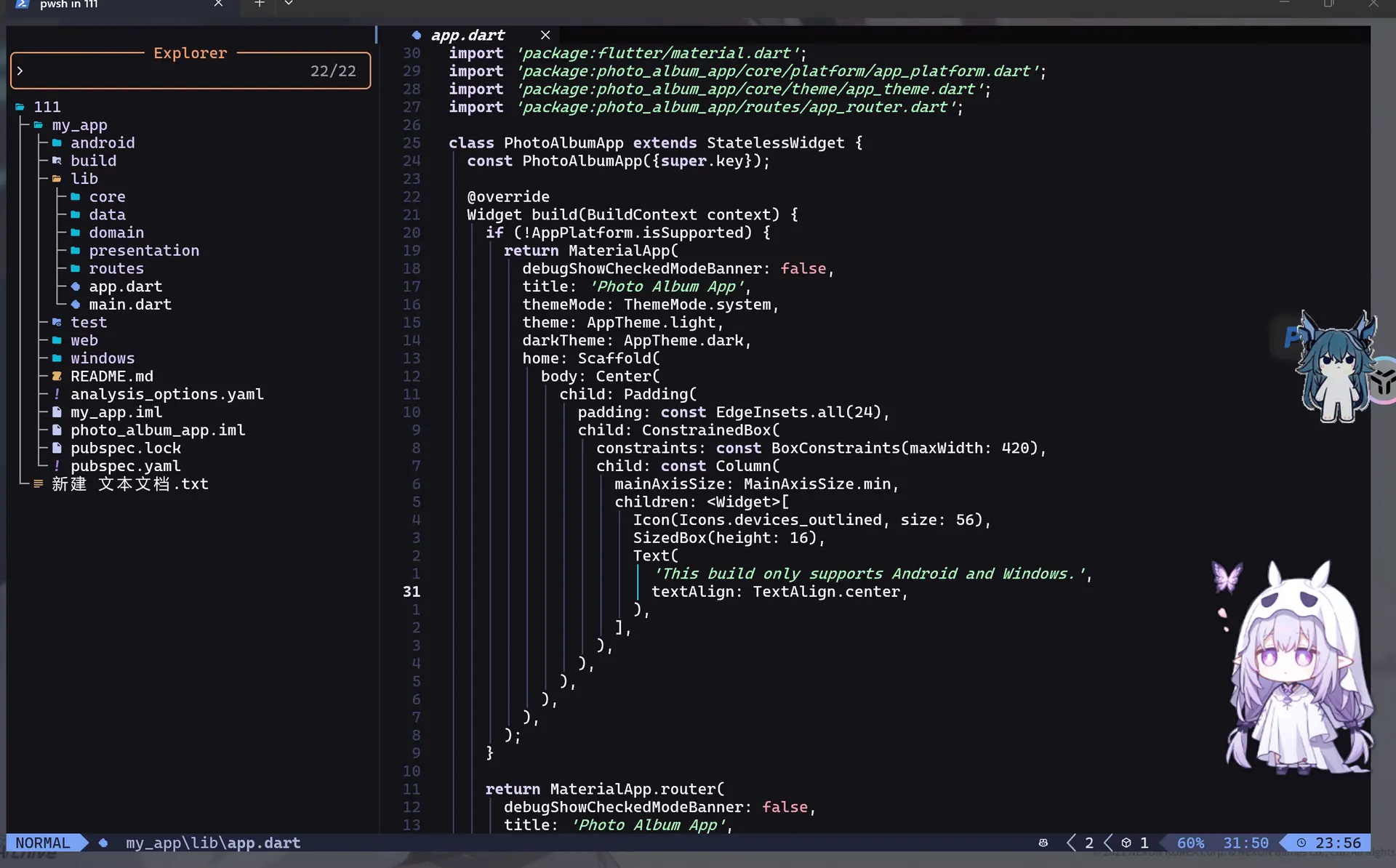Screen dimensions: 1396x868
Task: Click the test folder icon
Action: tap(57, 322)
